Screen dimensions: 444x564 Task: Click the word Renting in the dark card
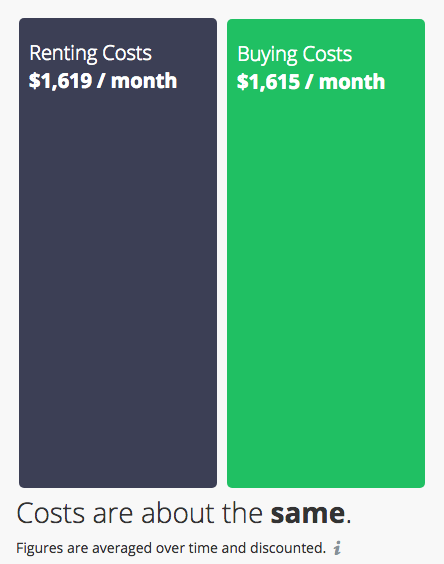[63, 54]
